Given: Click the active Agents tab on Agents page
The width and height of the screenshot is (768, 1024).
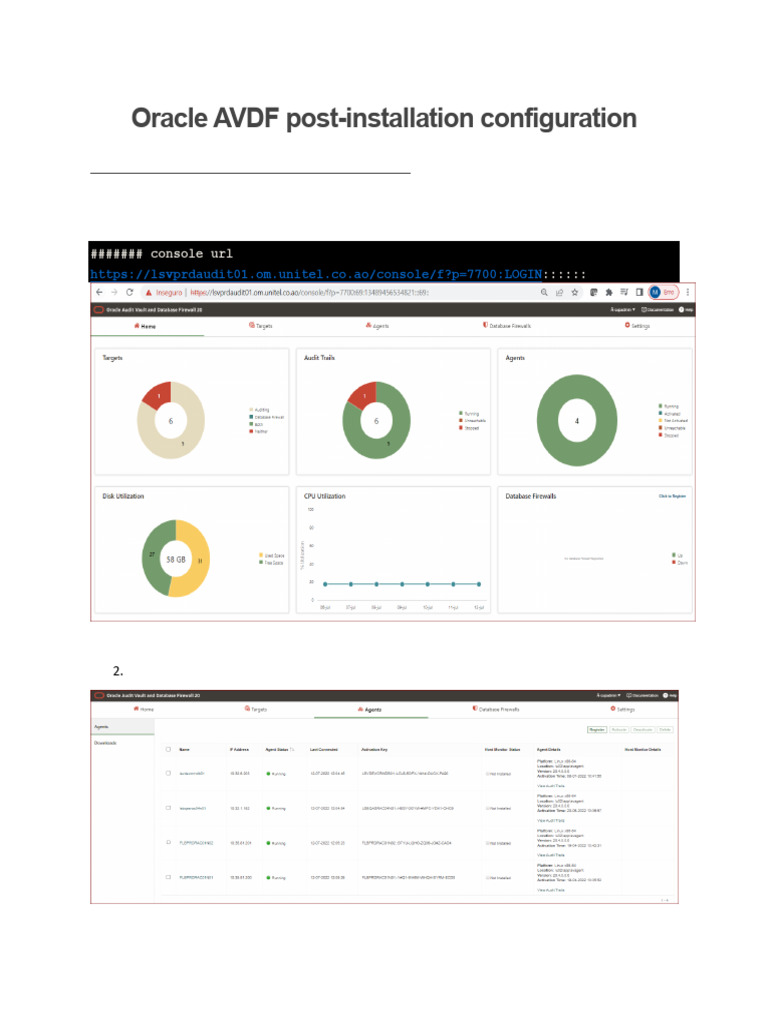Looking at the screenshot, I should (370, 710).
